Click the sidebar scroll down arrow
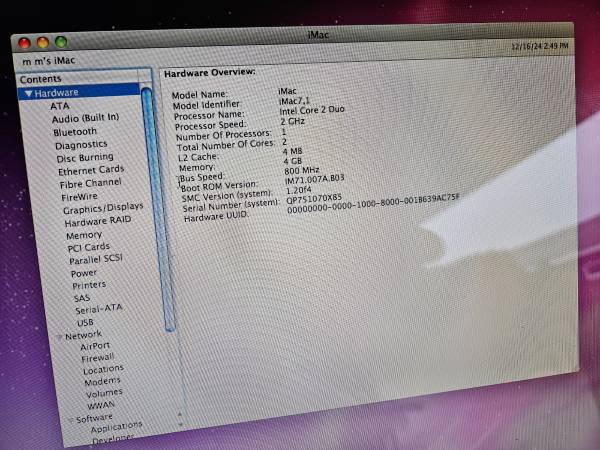 180,424
